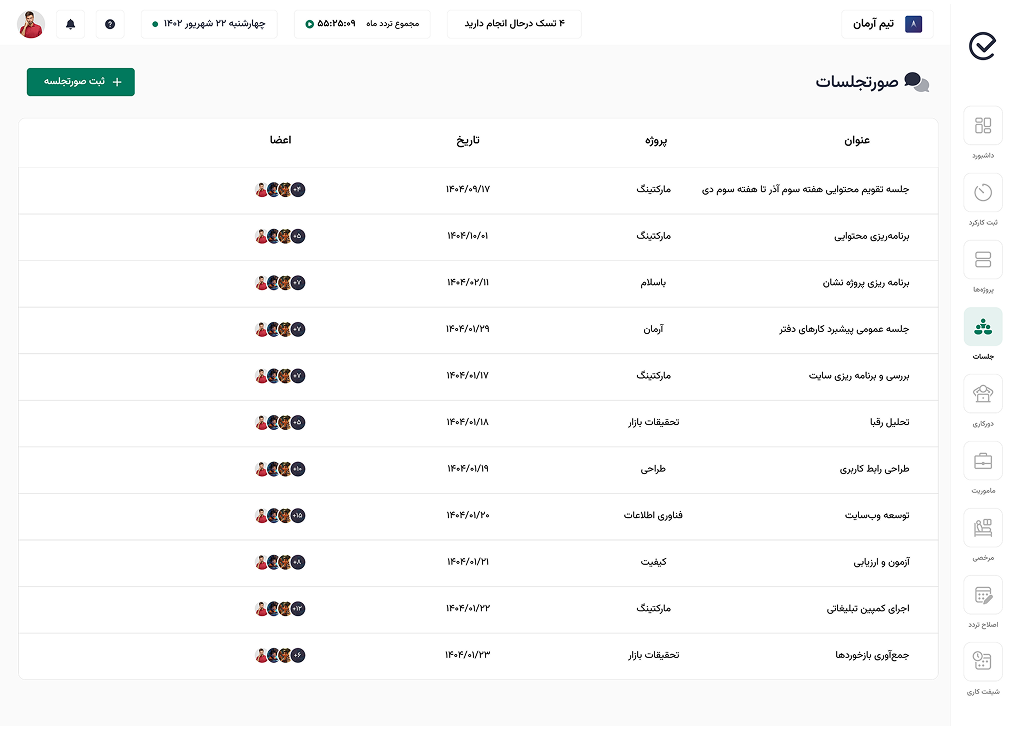
Task: Click the date ۱۴۰۴/۰۲/۱۱ cell
Action: click(468, 283)
